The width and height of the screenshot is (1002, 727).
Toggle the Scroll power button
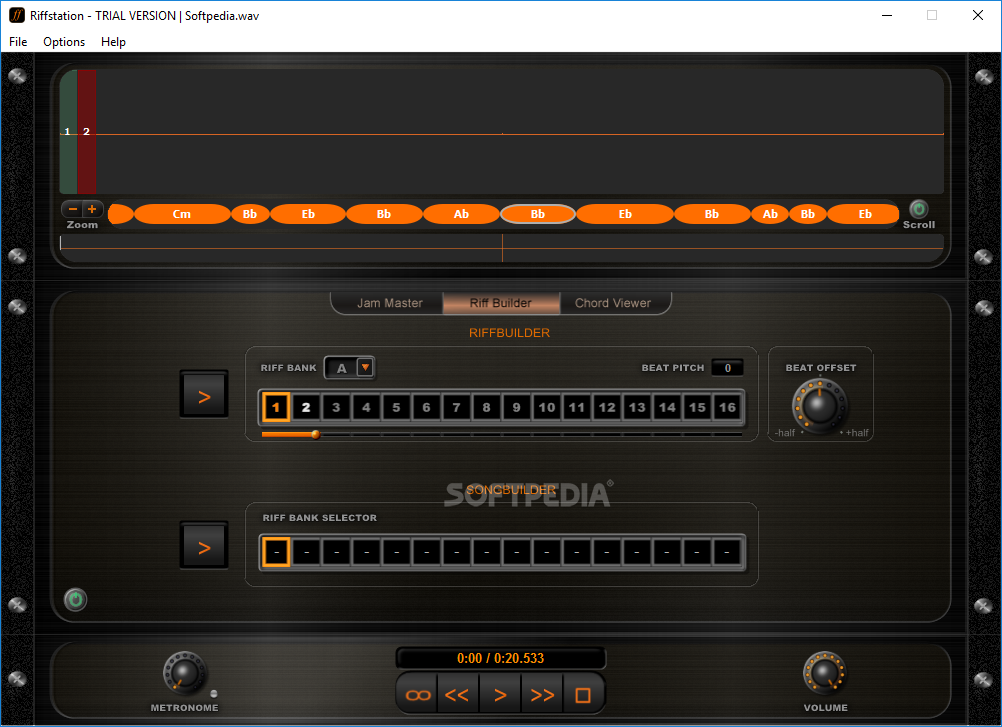pyautogui.click(x=918, y=209)
